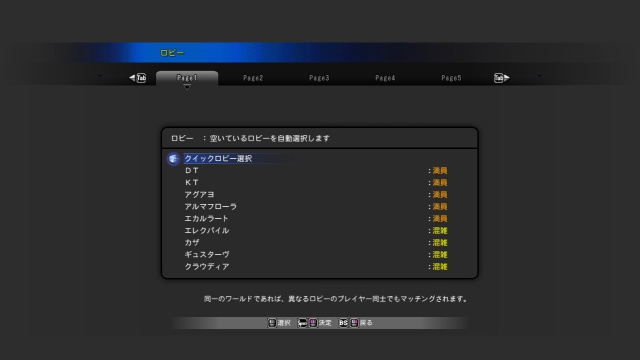The height and width of the screenshot is (360, 640).
Task: Open the Page4 tab
Action: pos(385,78)
